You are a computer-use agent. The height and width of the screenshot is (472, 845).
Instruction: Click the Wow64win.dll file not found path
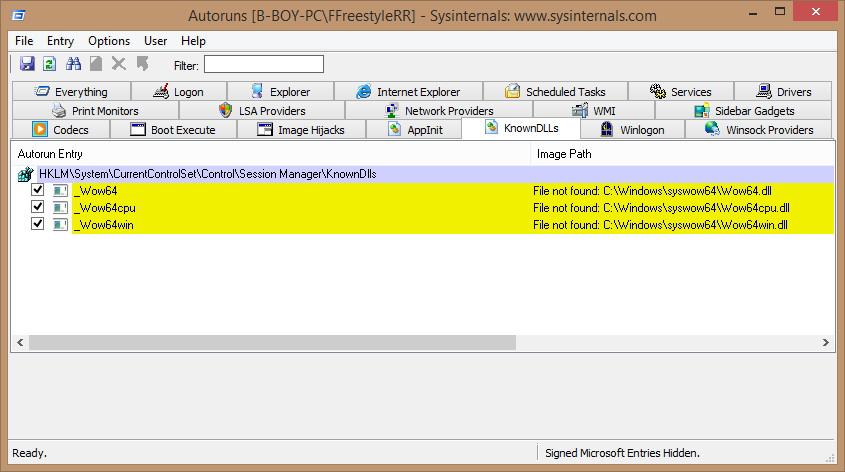(x=660, y=225)
